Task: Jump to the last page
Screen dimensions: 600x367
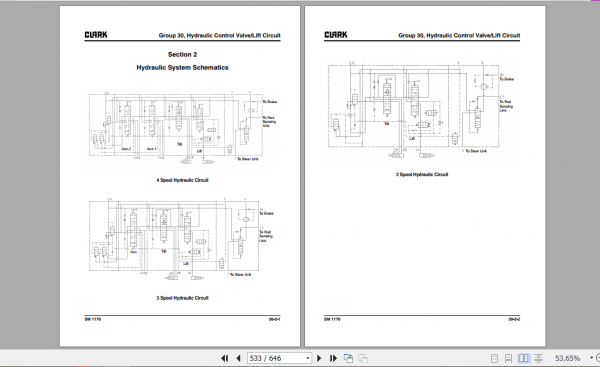Action: click(333, 358)
